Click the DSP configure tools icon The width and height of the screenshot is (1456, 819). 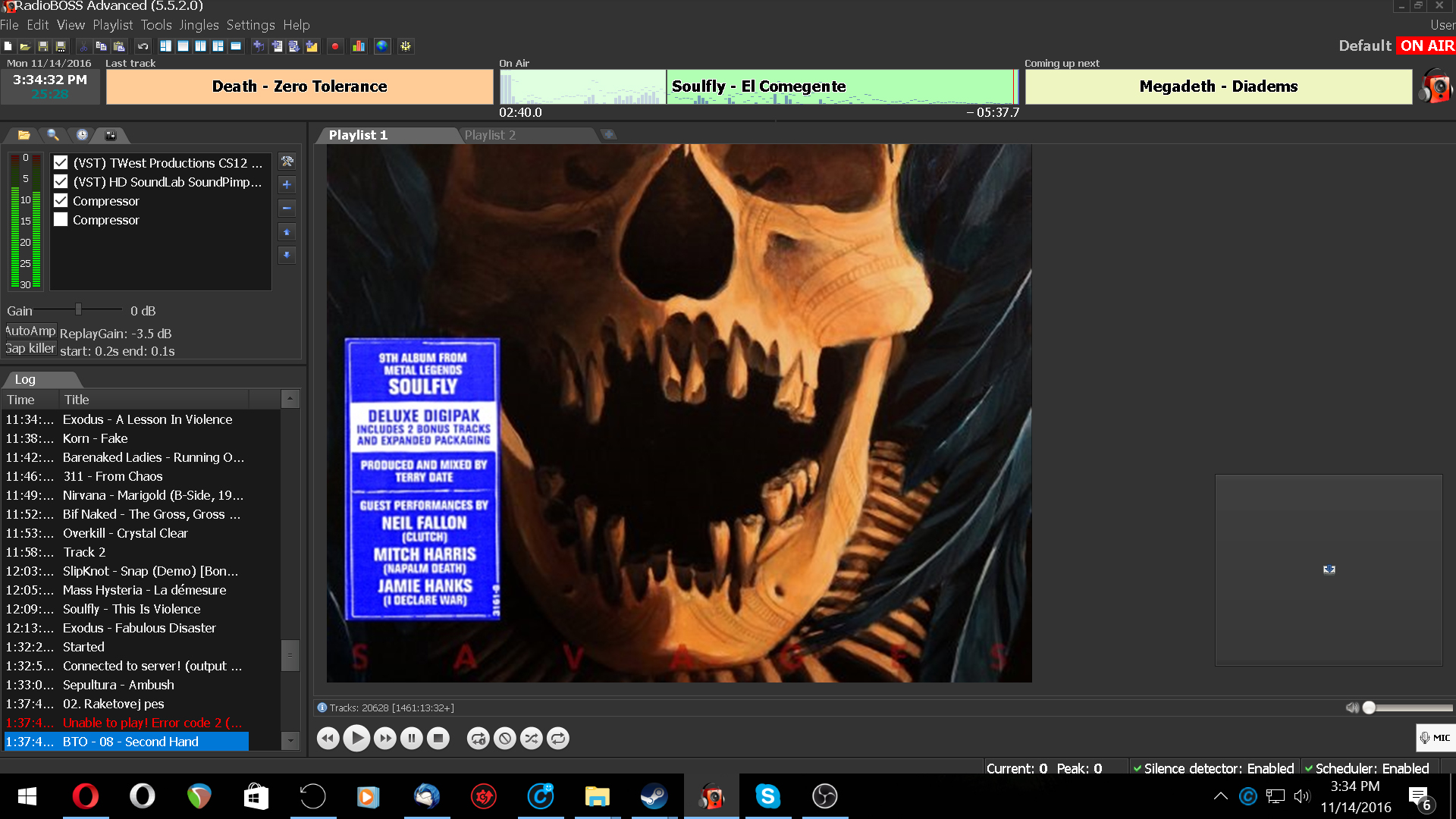point(287,162)
